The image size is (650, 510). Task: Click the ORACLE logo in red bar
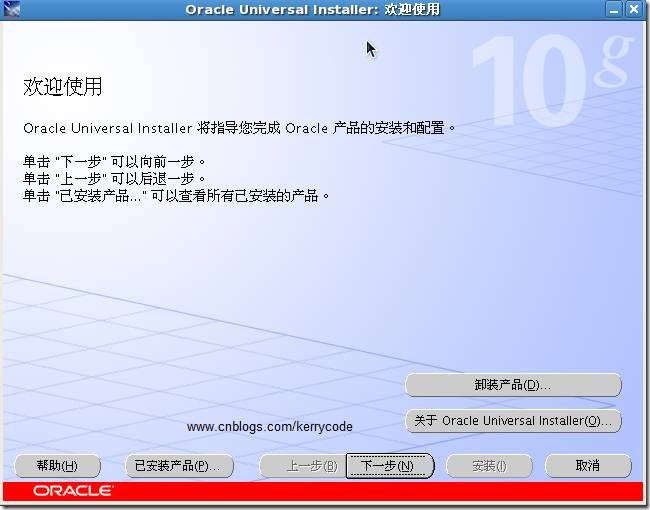coord(73,491)
